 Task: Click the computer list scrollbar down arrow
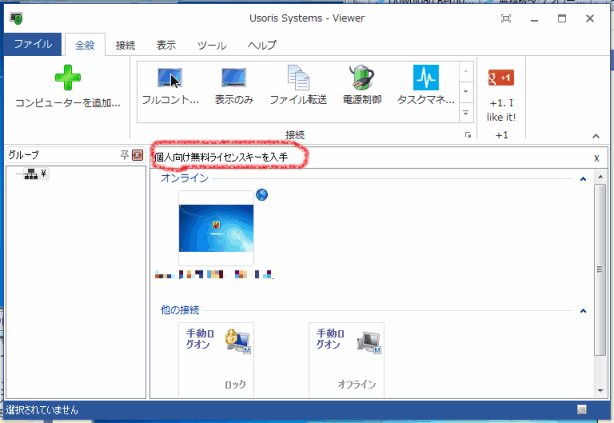point(600,390)
